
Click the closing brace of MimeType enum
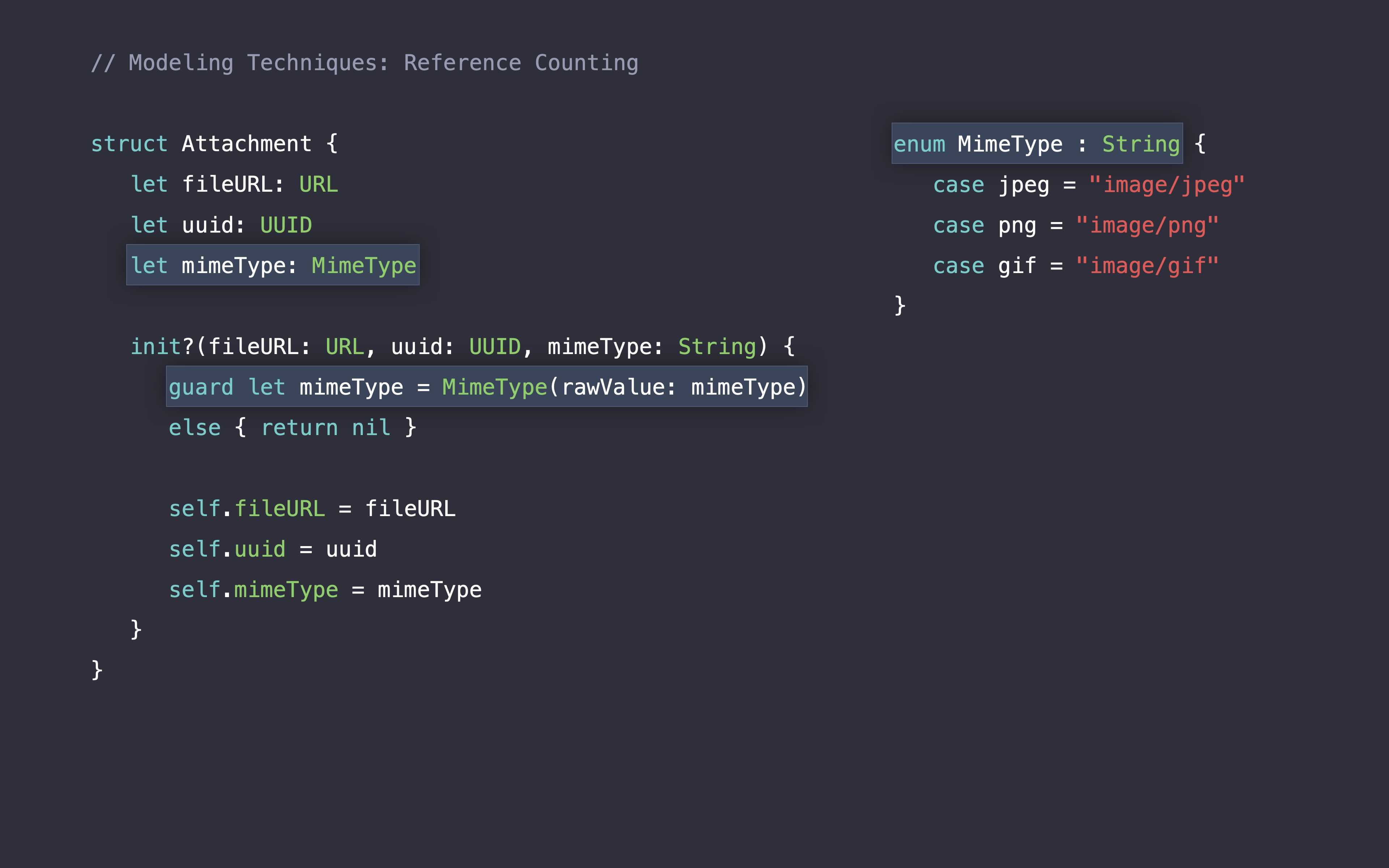tap(899, 305)
